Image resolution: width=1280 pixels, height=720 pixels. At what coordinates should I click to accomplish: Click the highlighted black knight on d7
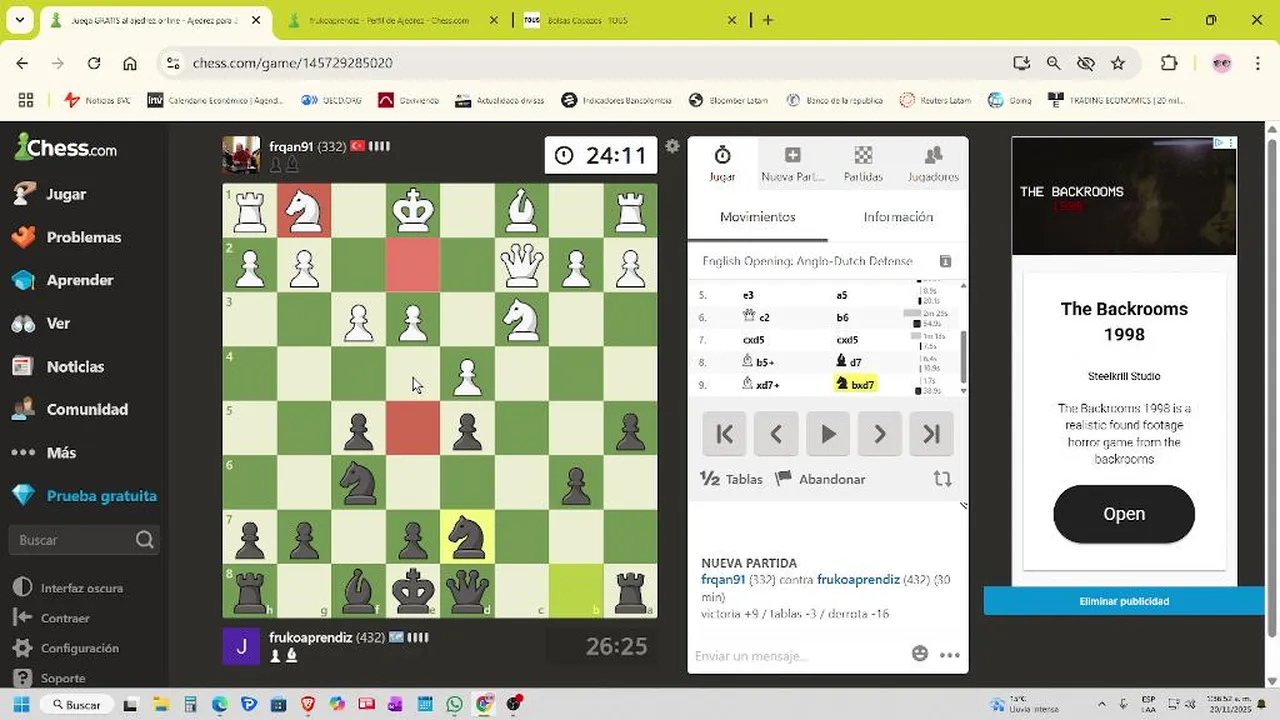pyautogui.click(x=467, y=537)
